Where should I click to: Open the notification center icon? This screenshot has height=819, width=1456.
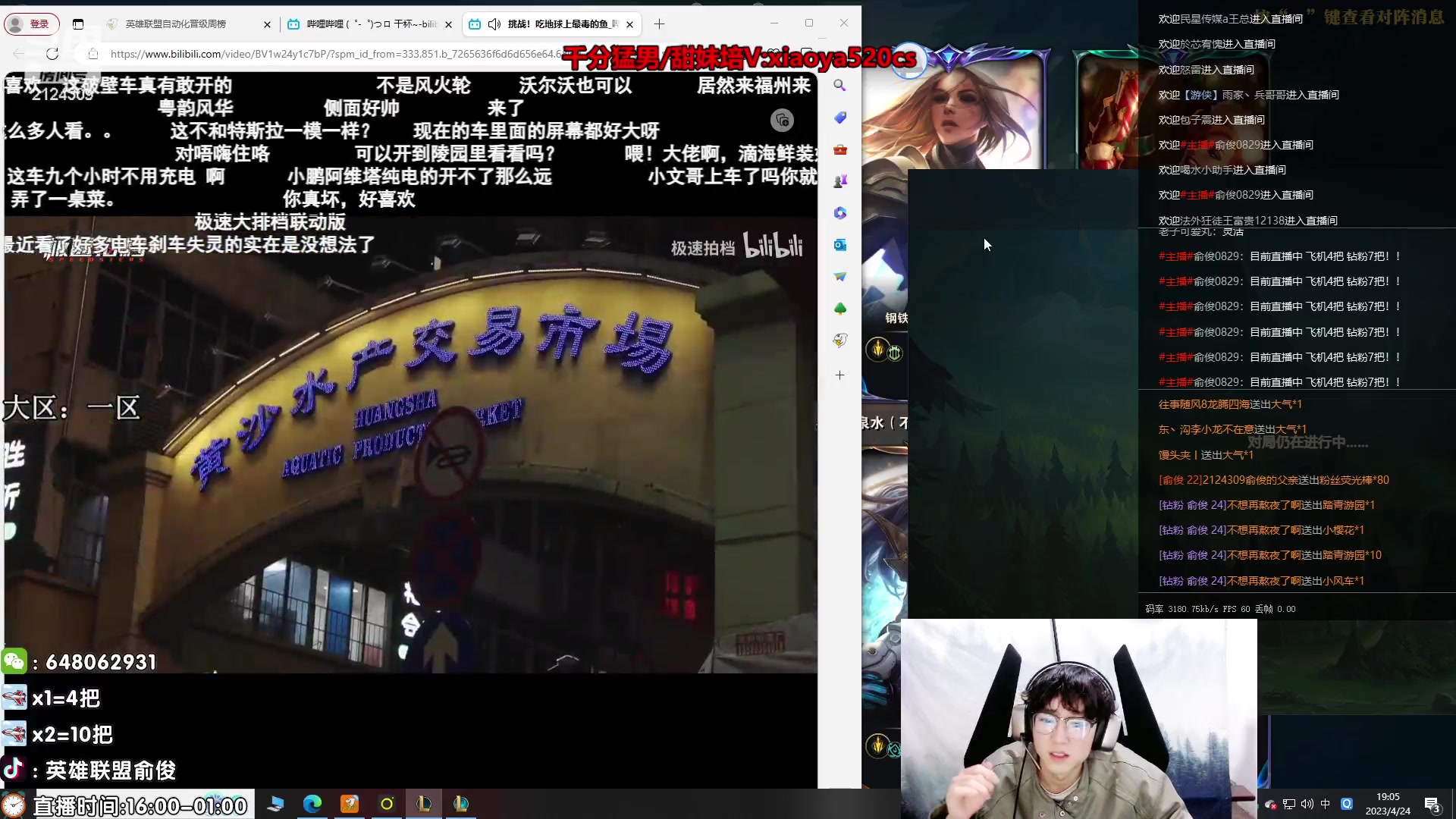click(1432, 805)
